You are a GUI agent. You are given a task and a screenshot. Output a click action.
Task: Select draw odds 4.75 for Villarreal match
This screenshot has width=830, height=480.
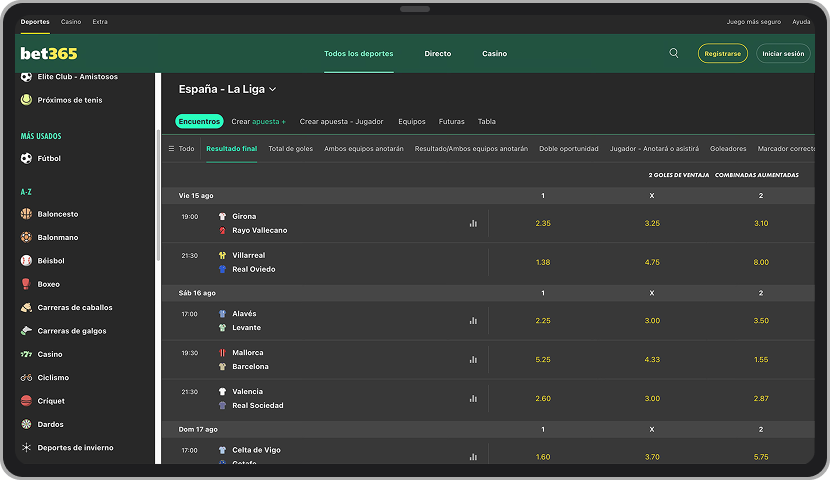[x=652, y=262]
